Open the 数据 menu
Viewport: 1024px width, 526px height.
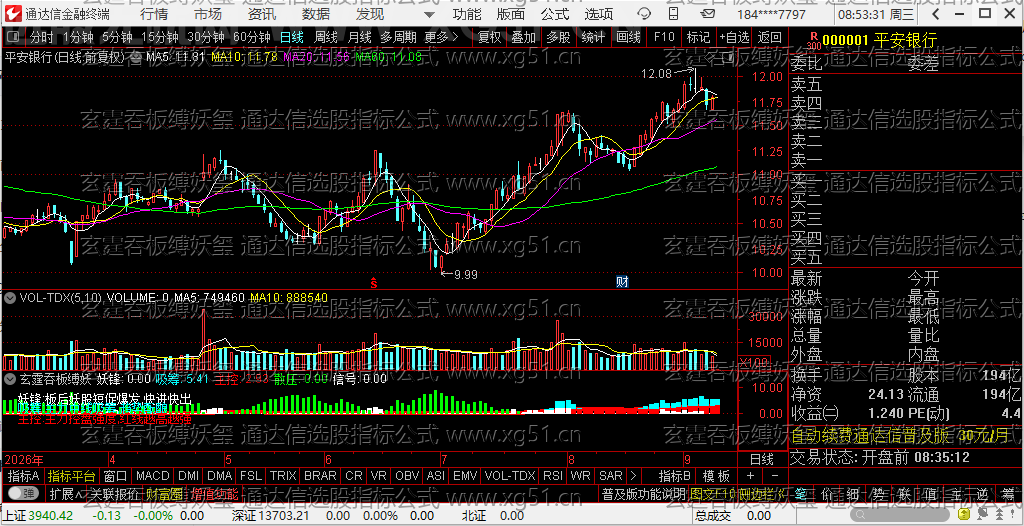pos(317,14)
